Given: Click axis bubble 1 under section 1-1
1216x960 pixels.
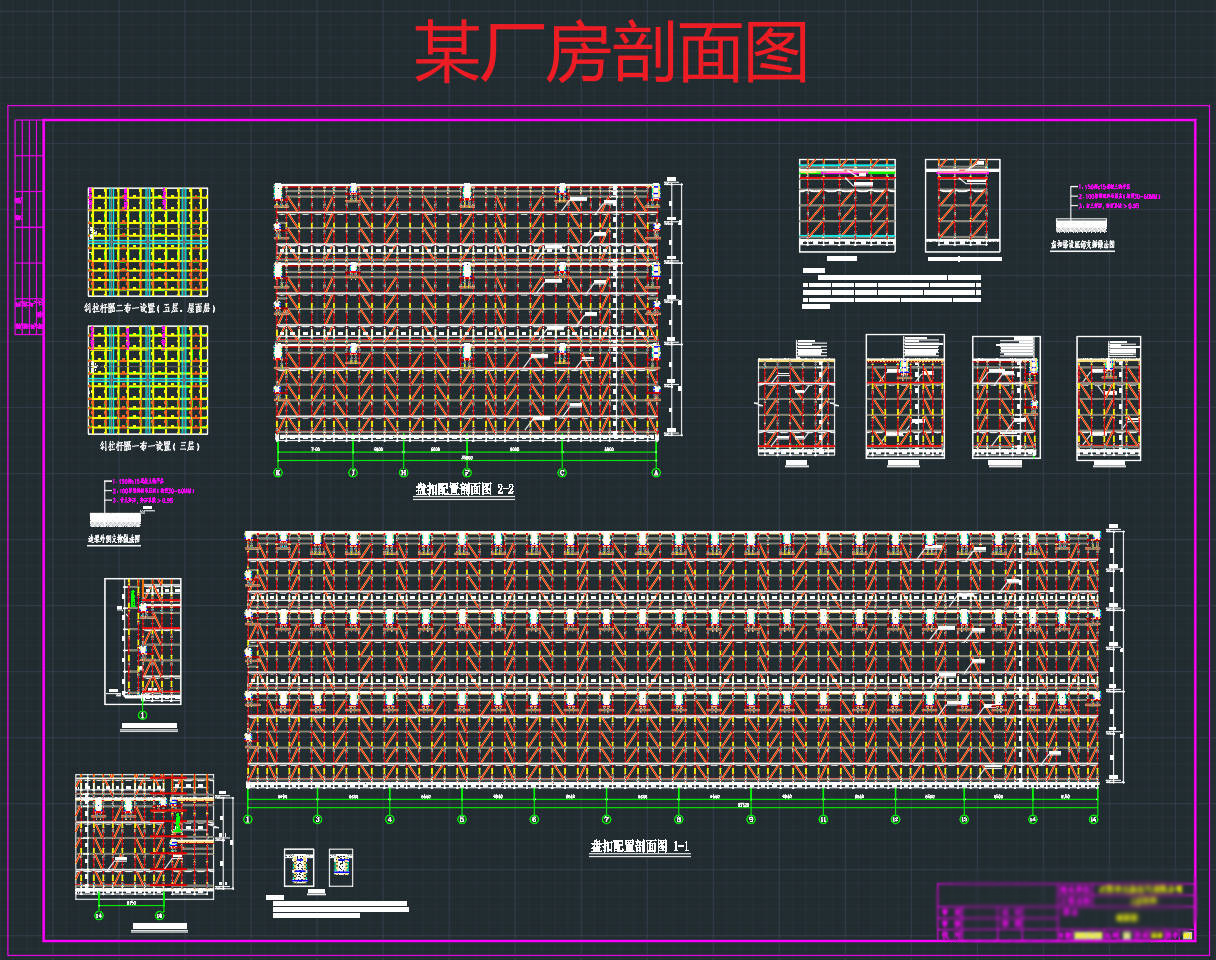Looking at the screenshot, I should [248, 819].
